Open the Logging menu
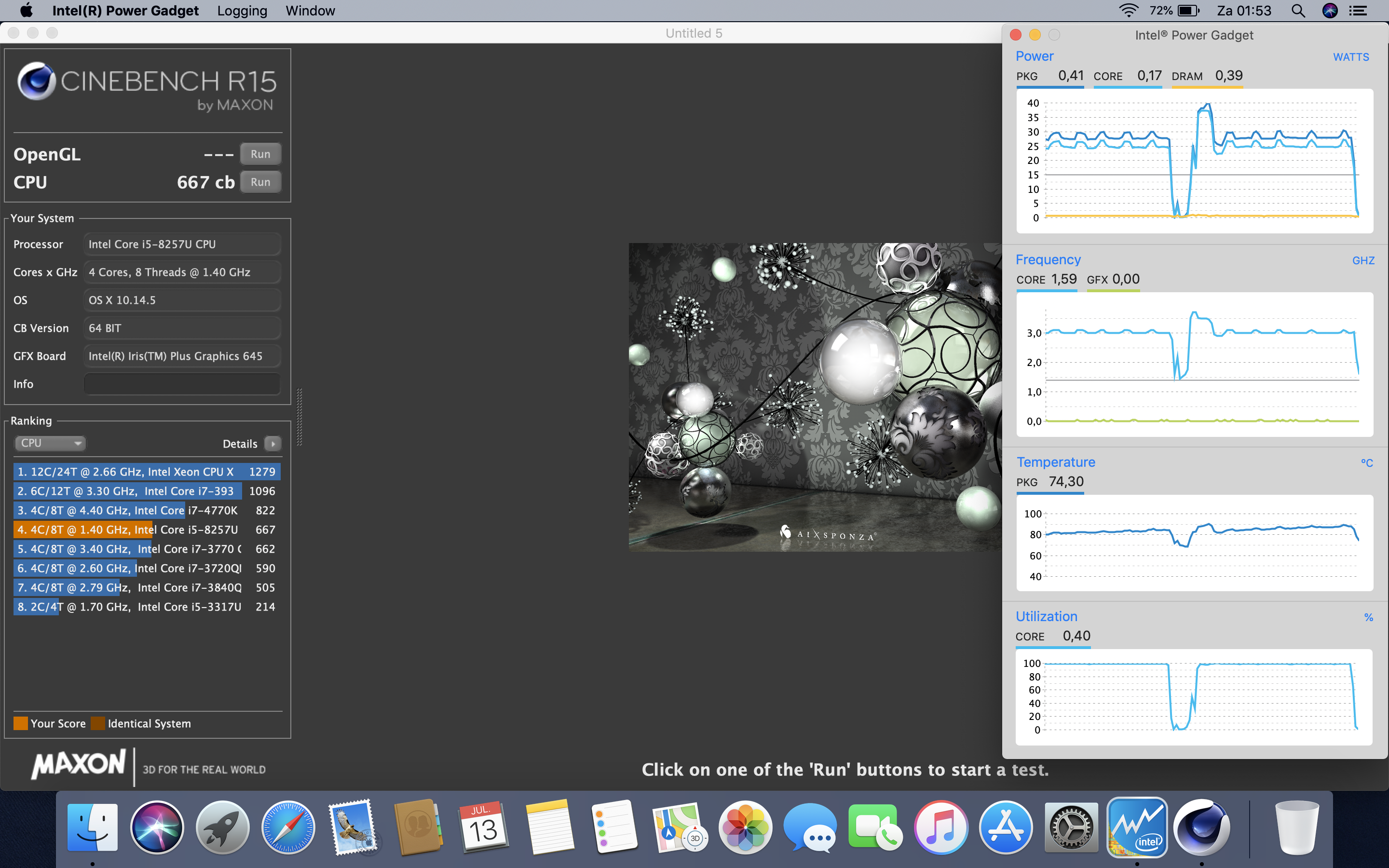Screen dimensions: 1389x868 (242, 11)
